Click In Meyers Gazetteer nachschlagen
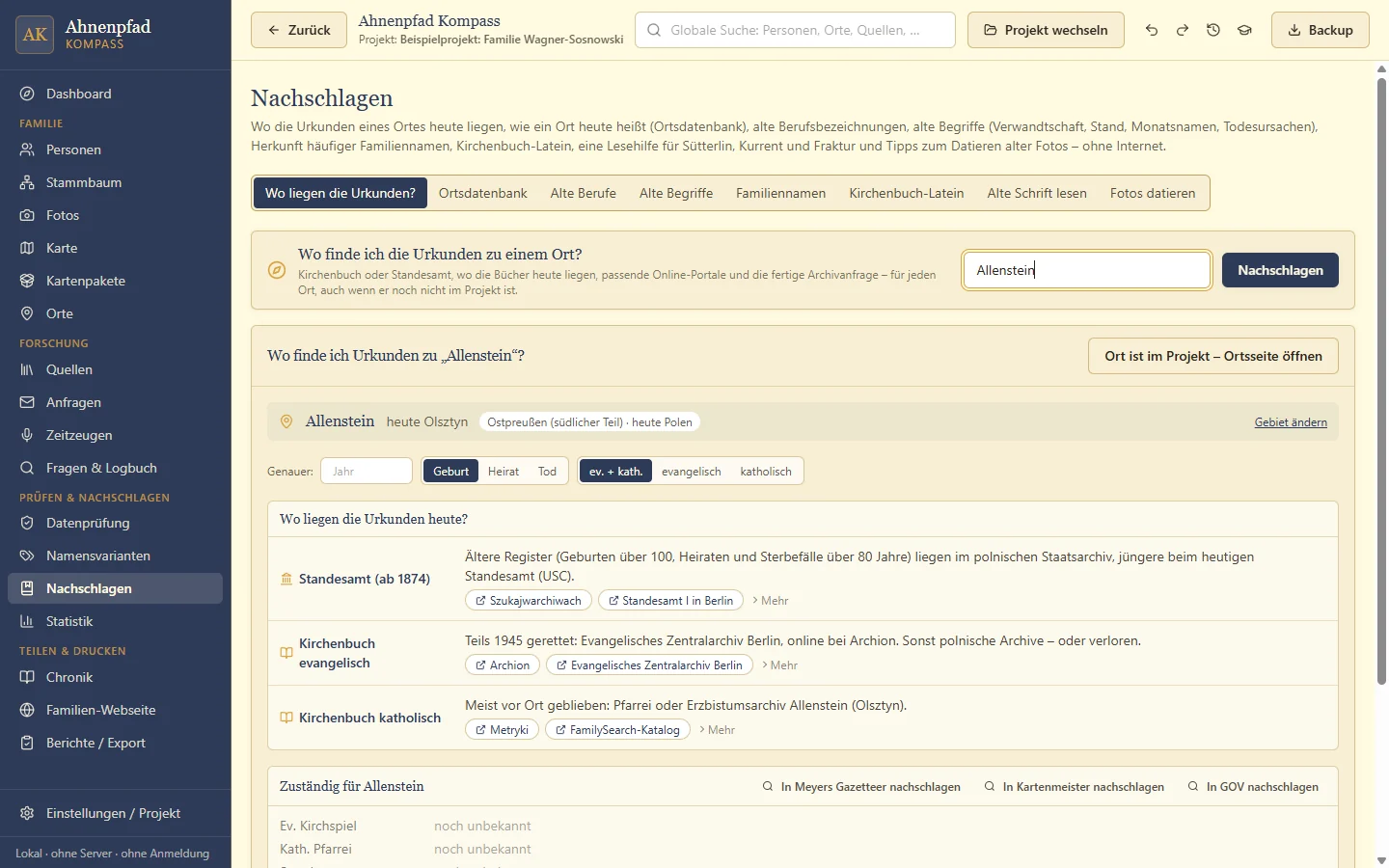 click(x=861, y=787)
